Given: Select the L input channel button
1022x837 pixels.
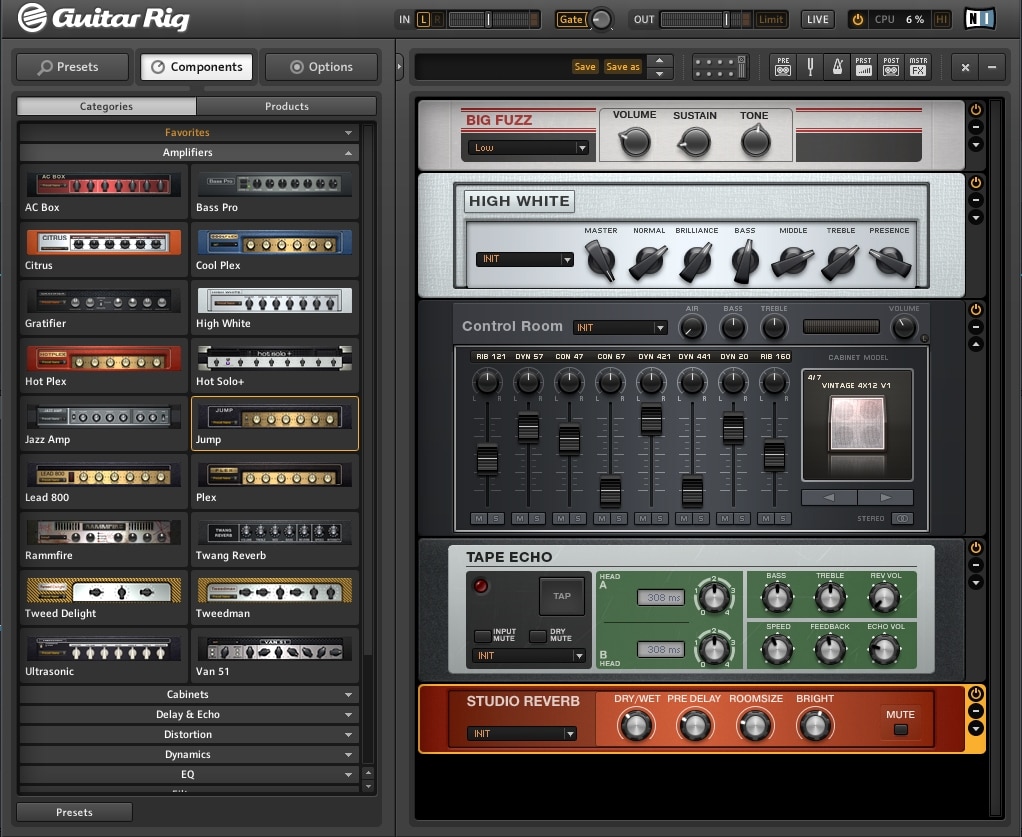Looking at the screenshot, I should (424, 20).
